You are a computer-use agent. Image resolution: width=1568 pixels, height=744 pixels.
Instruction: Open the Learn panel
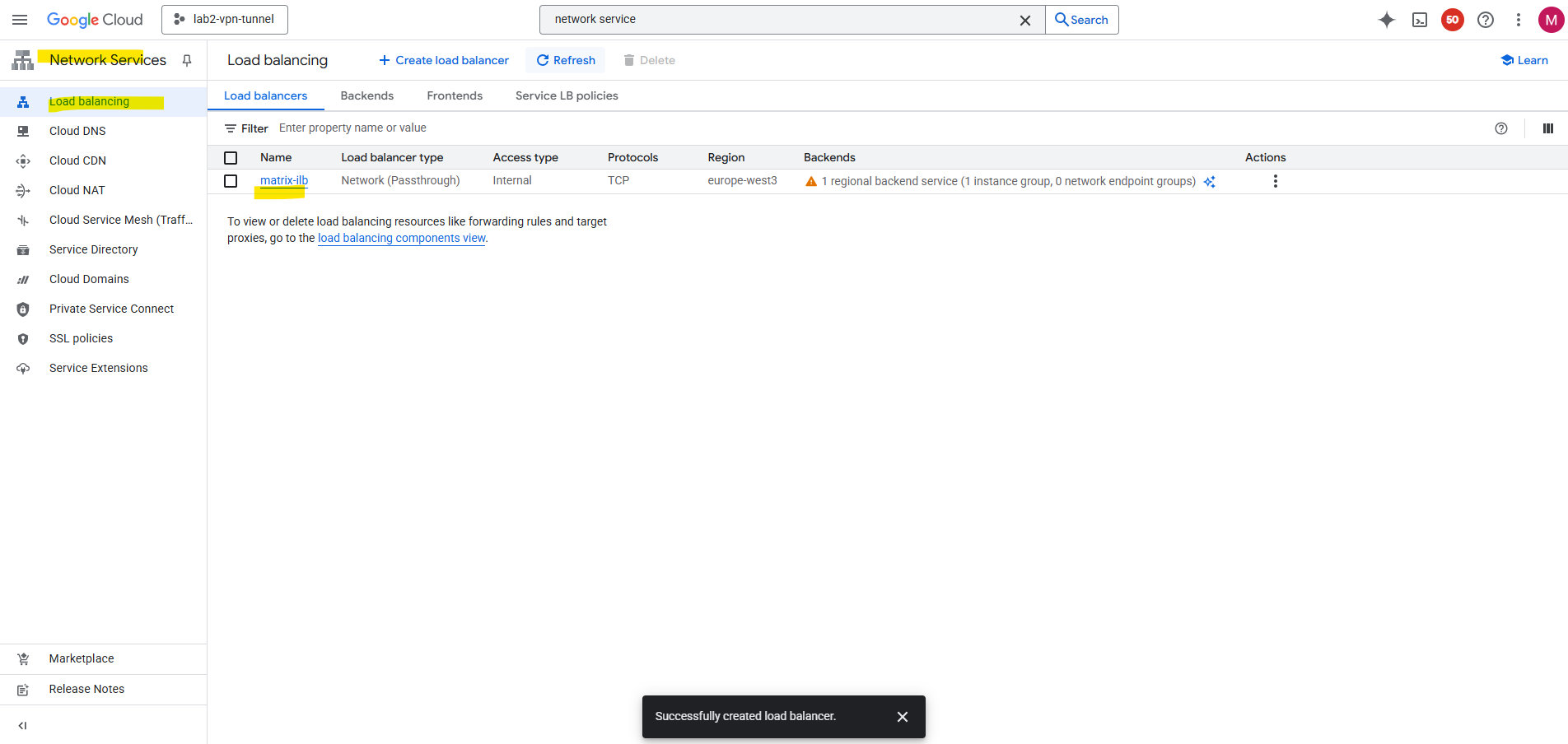tap(1524, 60)
